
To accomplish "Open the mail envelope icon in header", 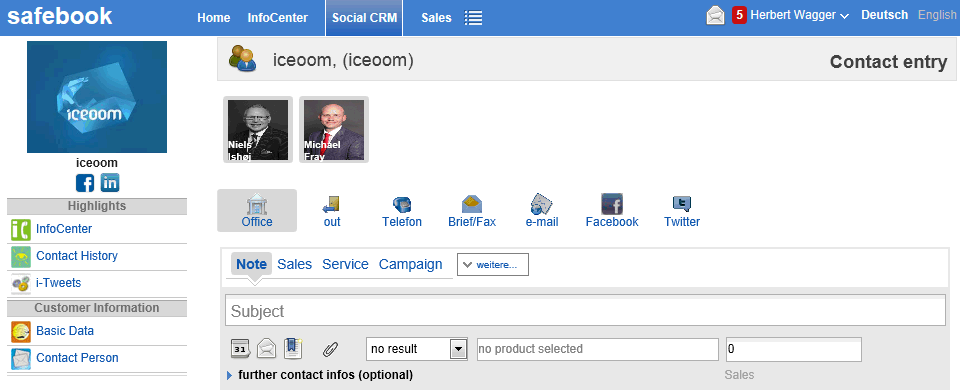I will [715, 15].
